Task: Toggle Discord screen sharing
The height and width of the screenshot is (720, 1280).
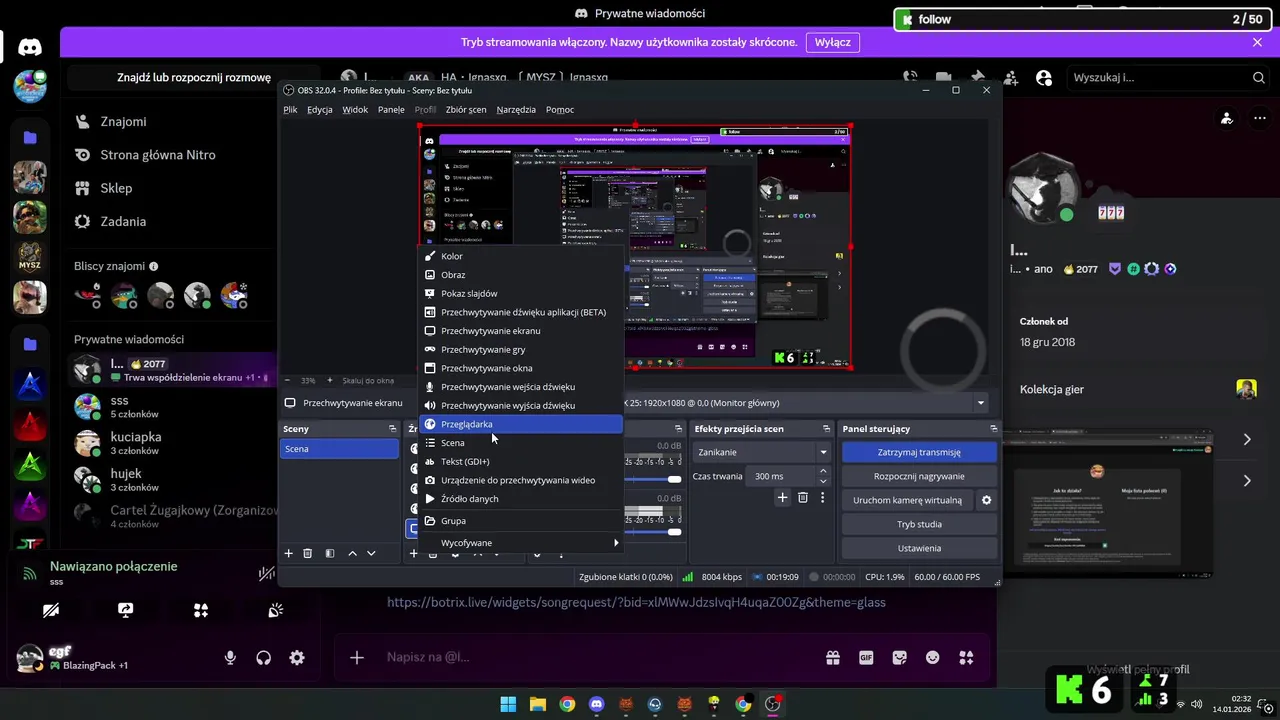Action: click(126, 610)
